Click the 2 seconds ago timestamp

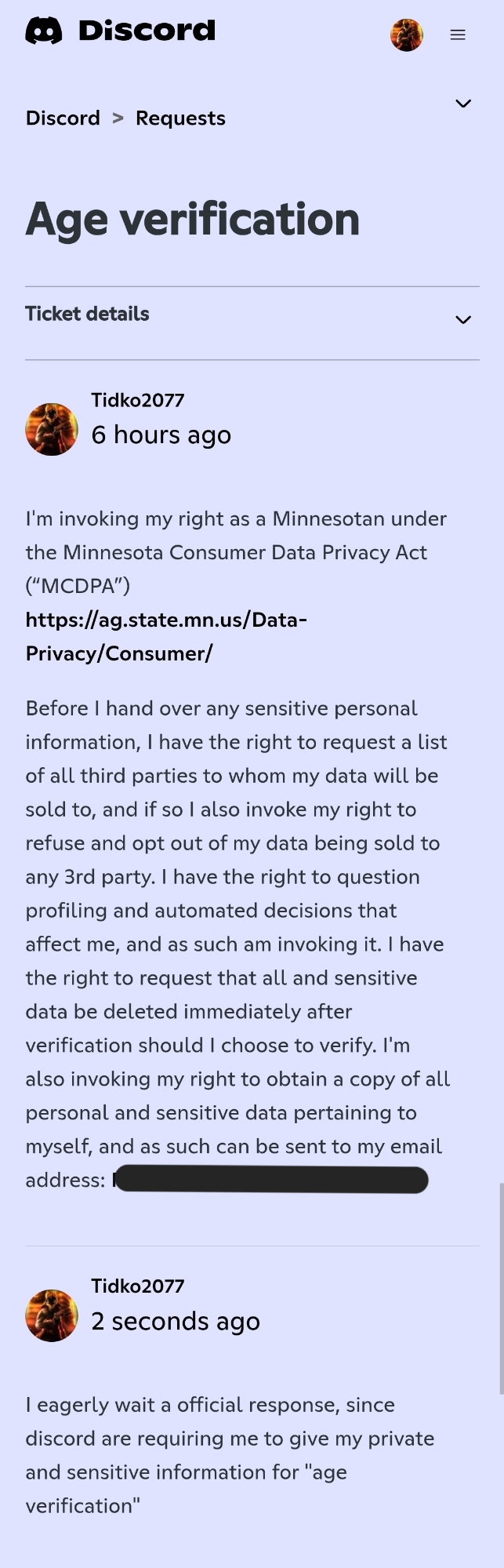[176, 1321]
